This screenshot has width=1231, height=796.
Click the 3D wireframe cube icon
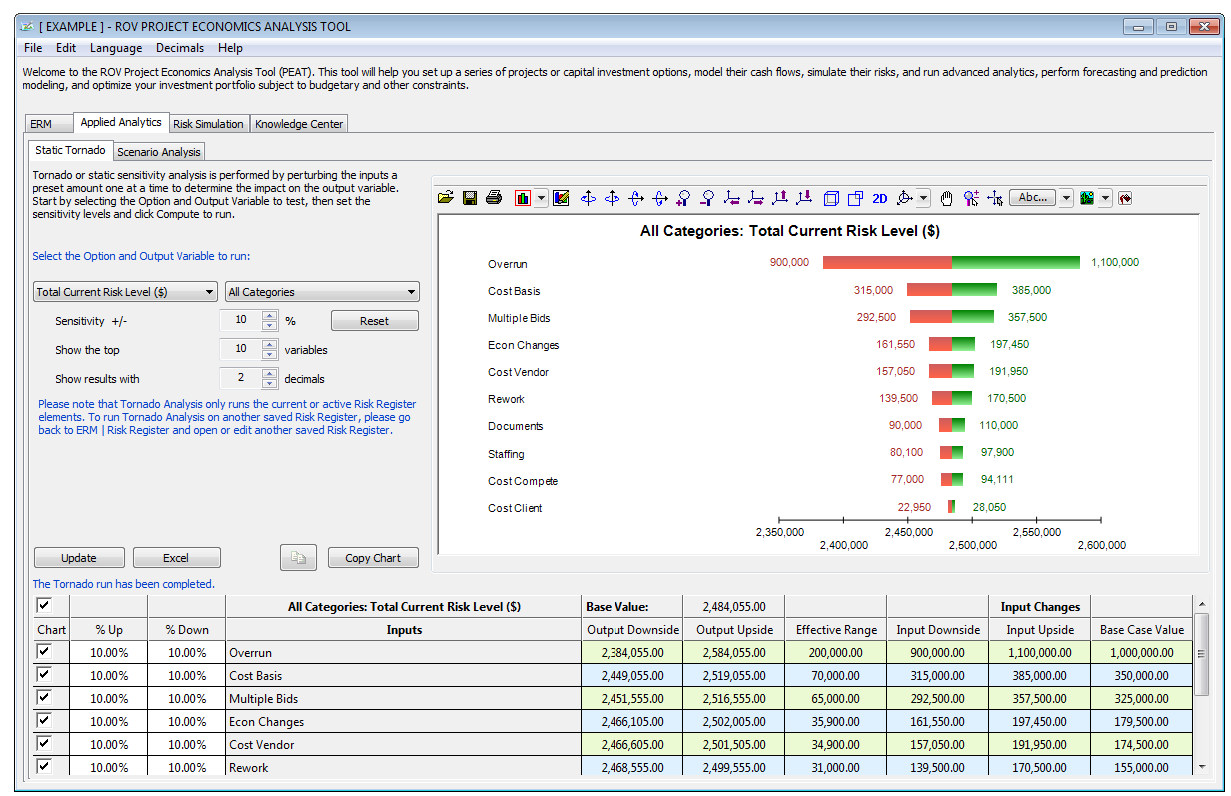pyautogui.click(x=831, y=198)
